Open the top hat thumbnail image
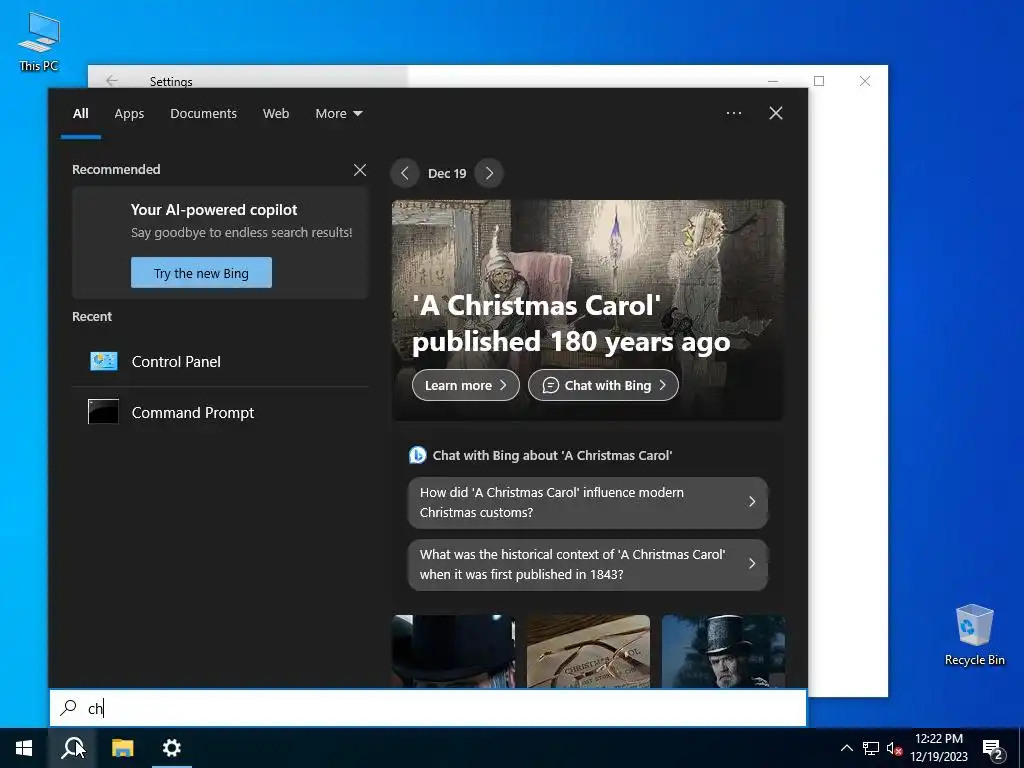The image size is (1024, 768). pyautogui.click(x=453, y=650)
